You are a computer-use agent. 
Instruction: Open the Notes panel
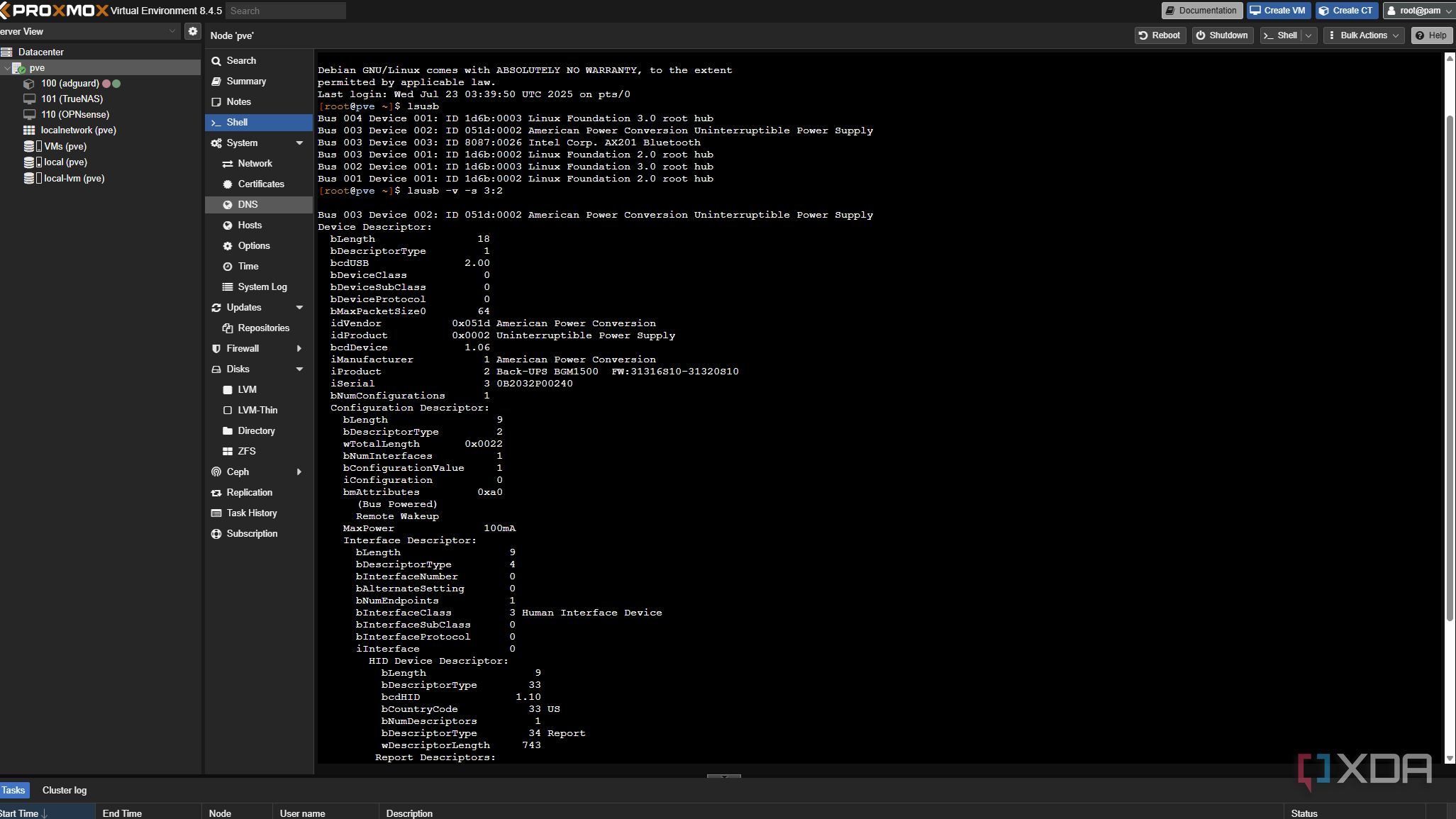coord(238,101)
